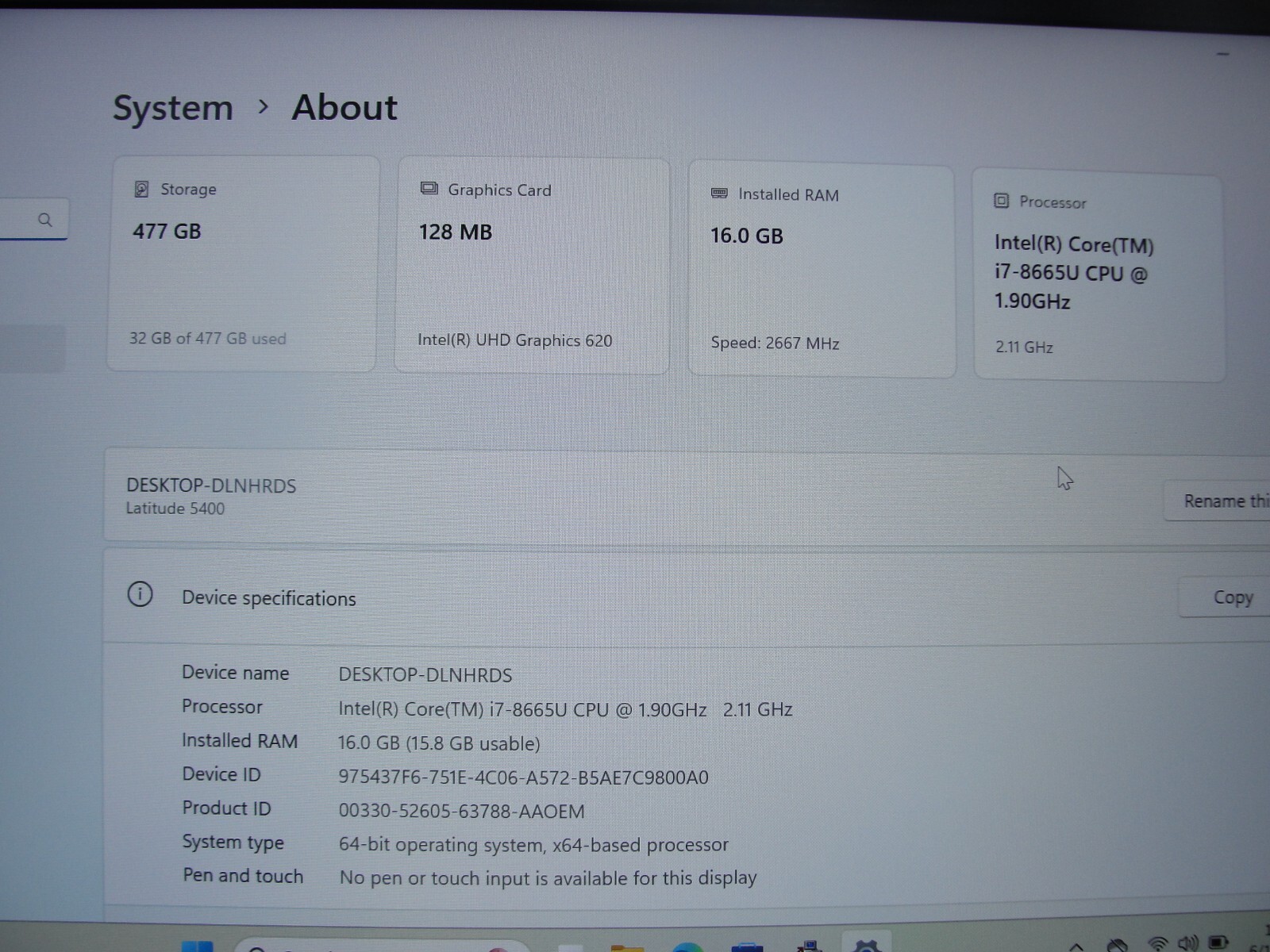Screen dimensions: 1270x952
Task: Select 'No pen or touch input' value
Action: click(x=548, y=878)
